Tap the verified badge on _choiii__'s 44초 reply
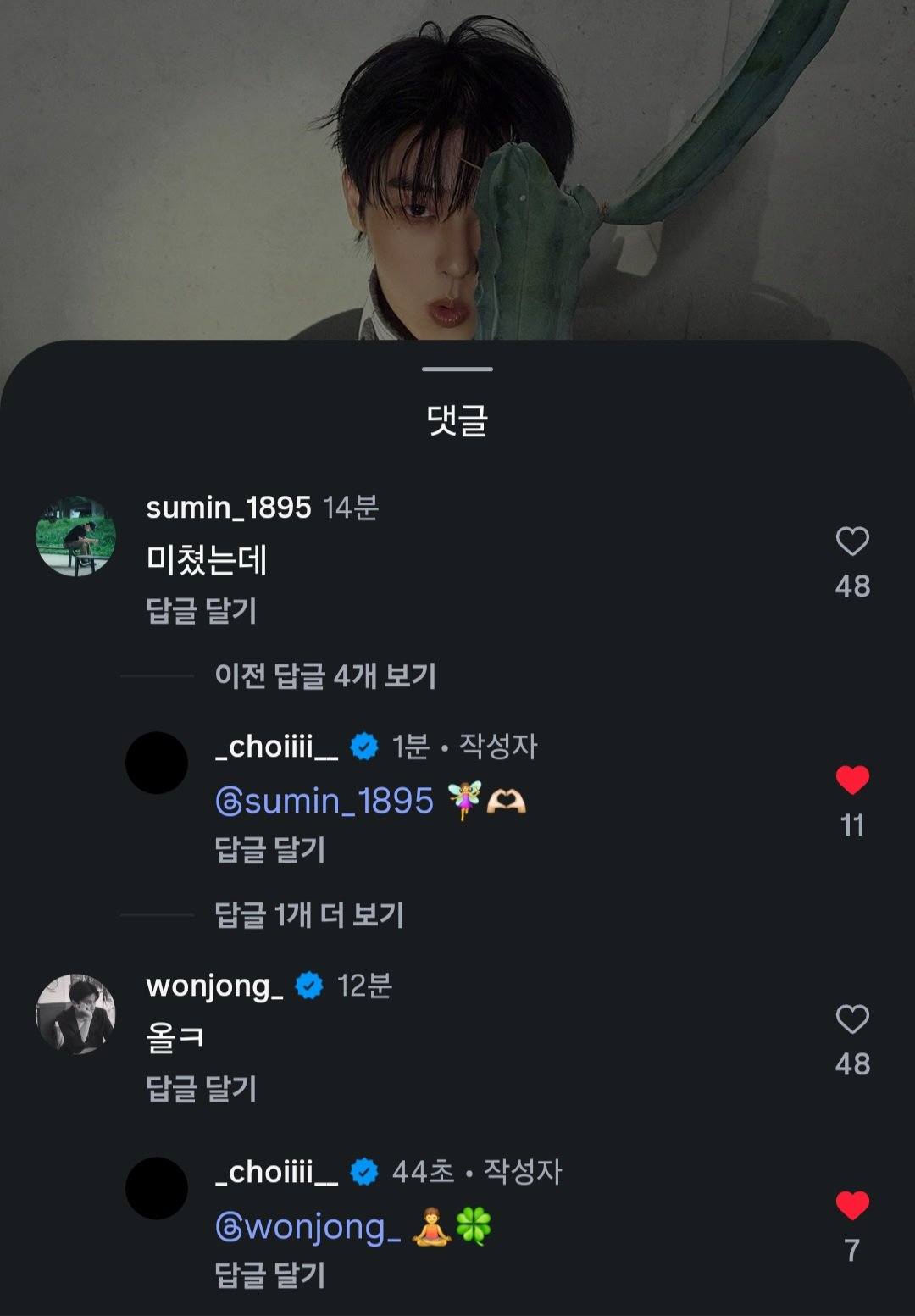Screen dimensions: 915x1316 coord(364,1172)
